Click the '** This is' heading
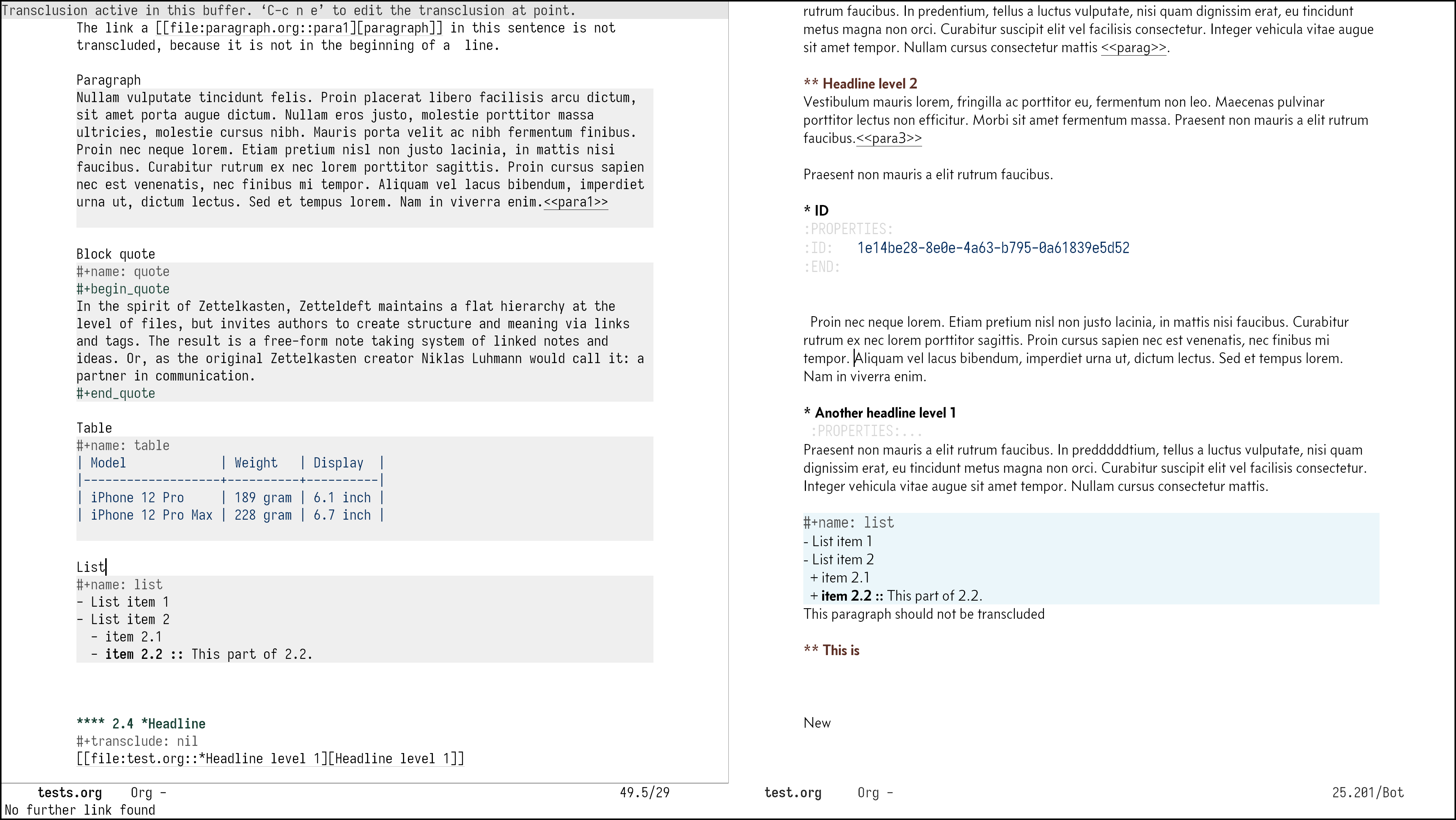Screen dimensions: 1456x820 831,651
